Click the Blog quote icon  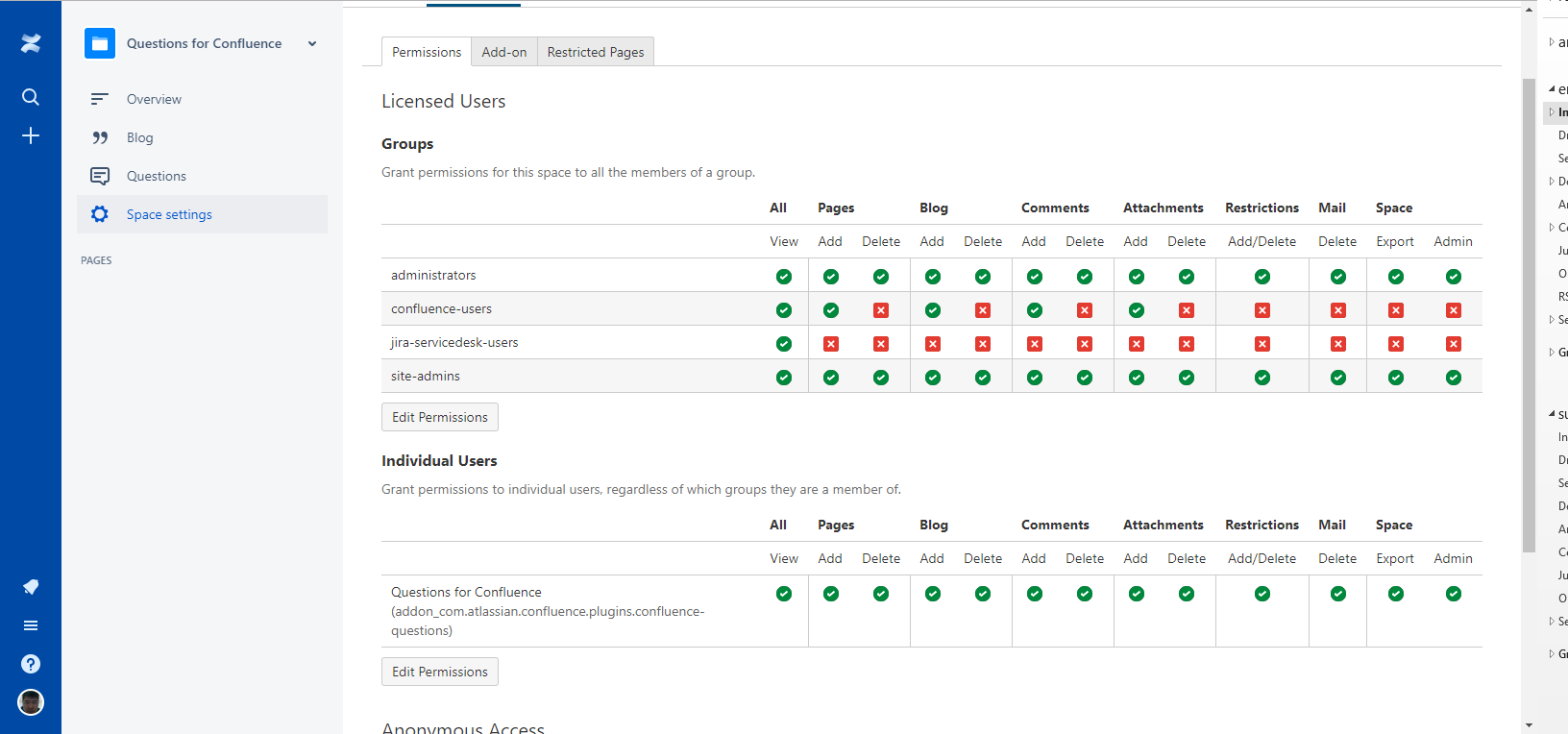click(x=100, y=137)
